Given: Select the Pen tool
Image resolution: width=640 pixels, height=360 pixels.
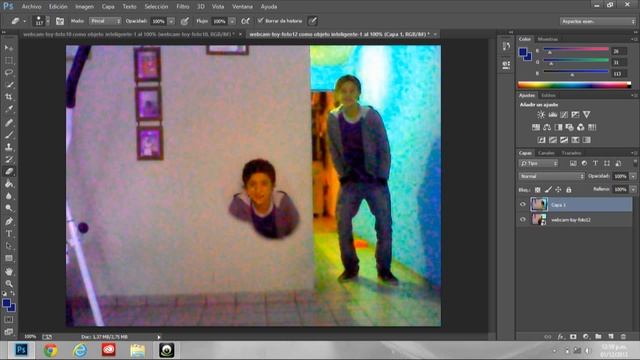Looking at the screenshot, I should pos(9,221).
